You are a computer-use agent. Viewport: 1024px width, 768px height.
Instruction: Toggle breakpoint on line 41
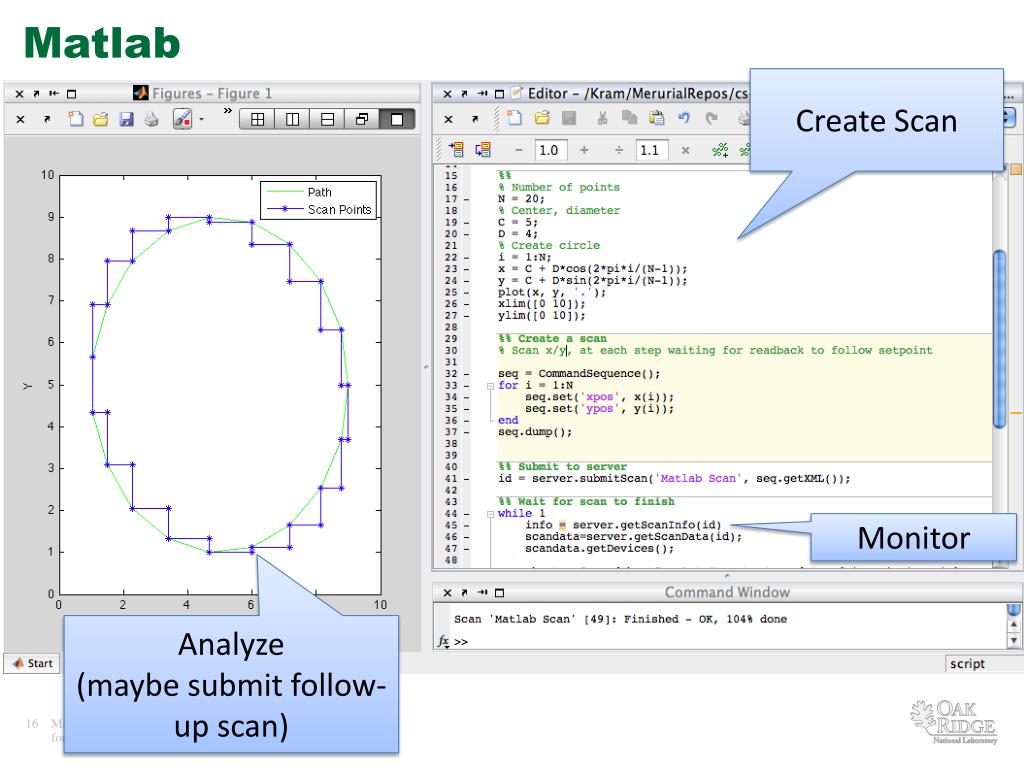(467, 479)
